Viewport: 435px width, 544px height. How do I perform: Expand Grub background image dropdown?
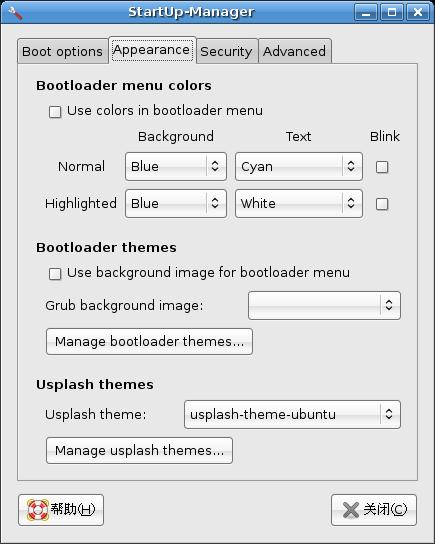click(x=324, y=305)
